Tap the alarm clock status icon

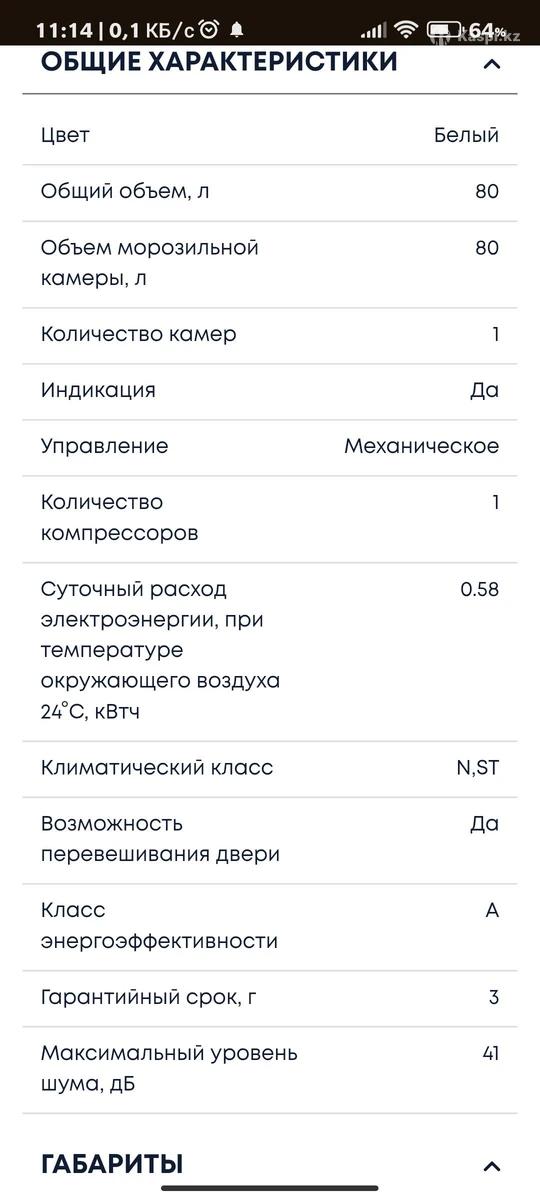(x=209, y=29)
